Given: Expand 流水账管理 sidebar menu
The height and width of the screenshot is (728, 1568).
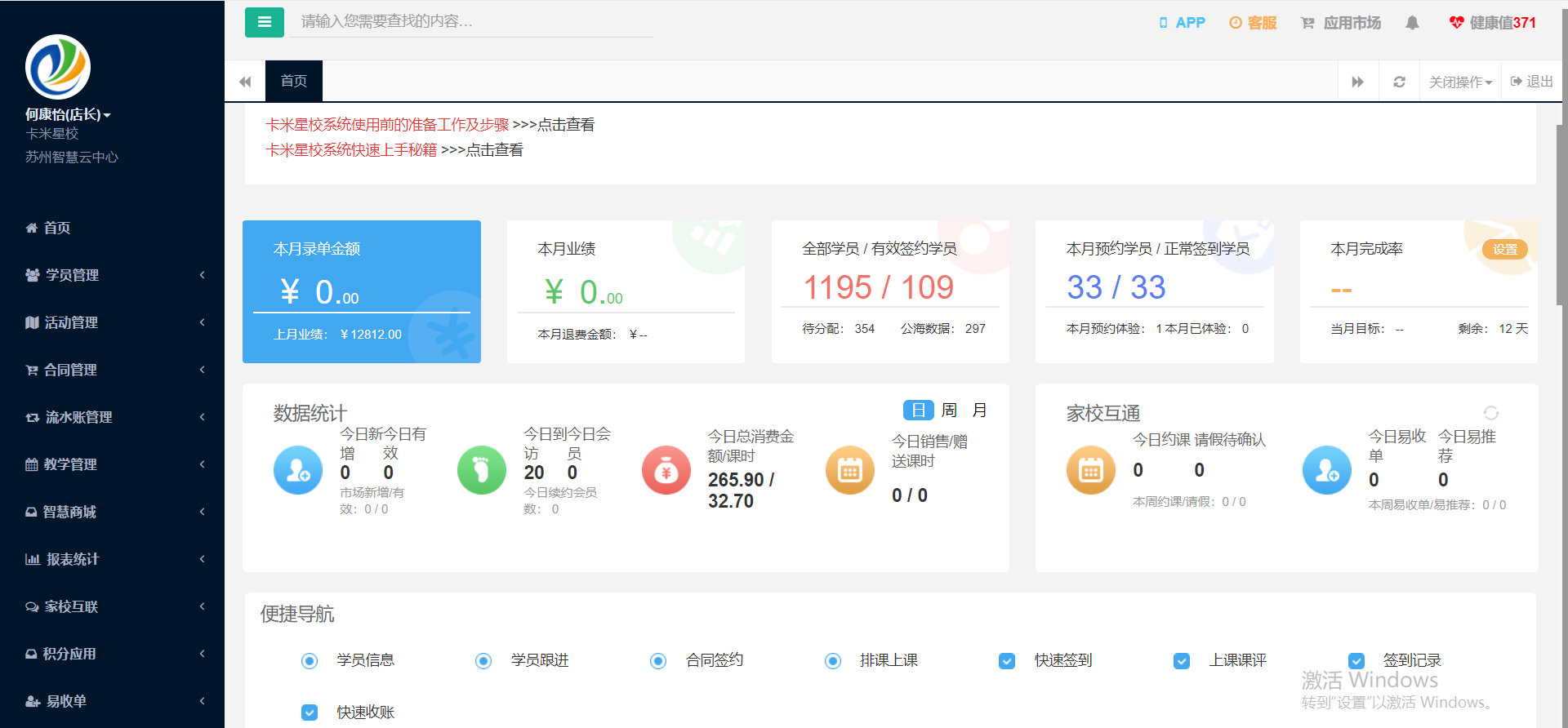Looking at the screenshot, I should point(112,417).
